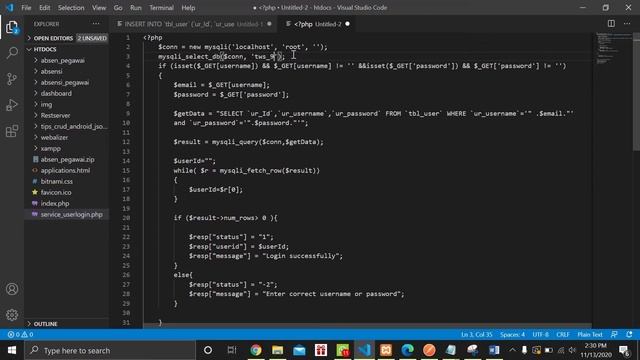Open the Terminal menu
The width and height of the screenshot is (640, 360).
[161, 8]
